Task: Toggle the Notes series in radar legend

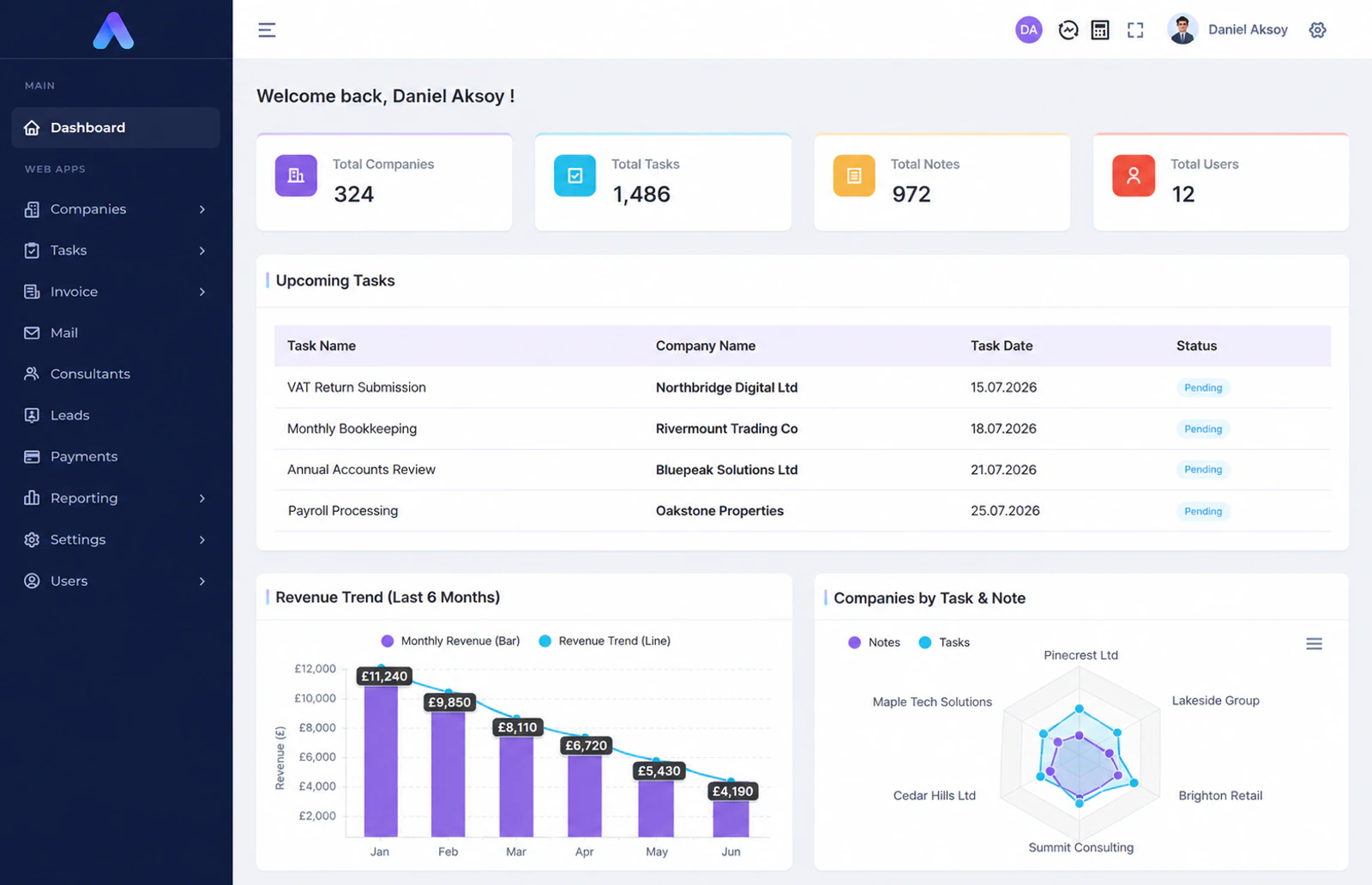Action: (874, 642)
